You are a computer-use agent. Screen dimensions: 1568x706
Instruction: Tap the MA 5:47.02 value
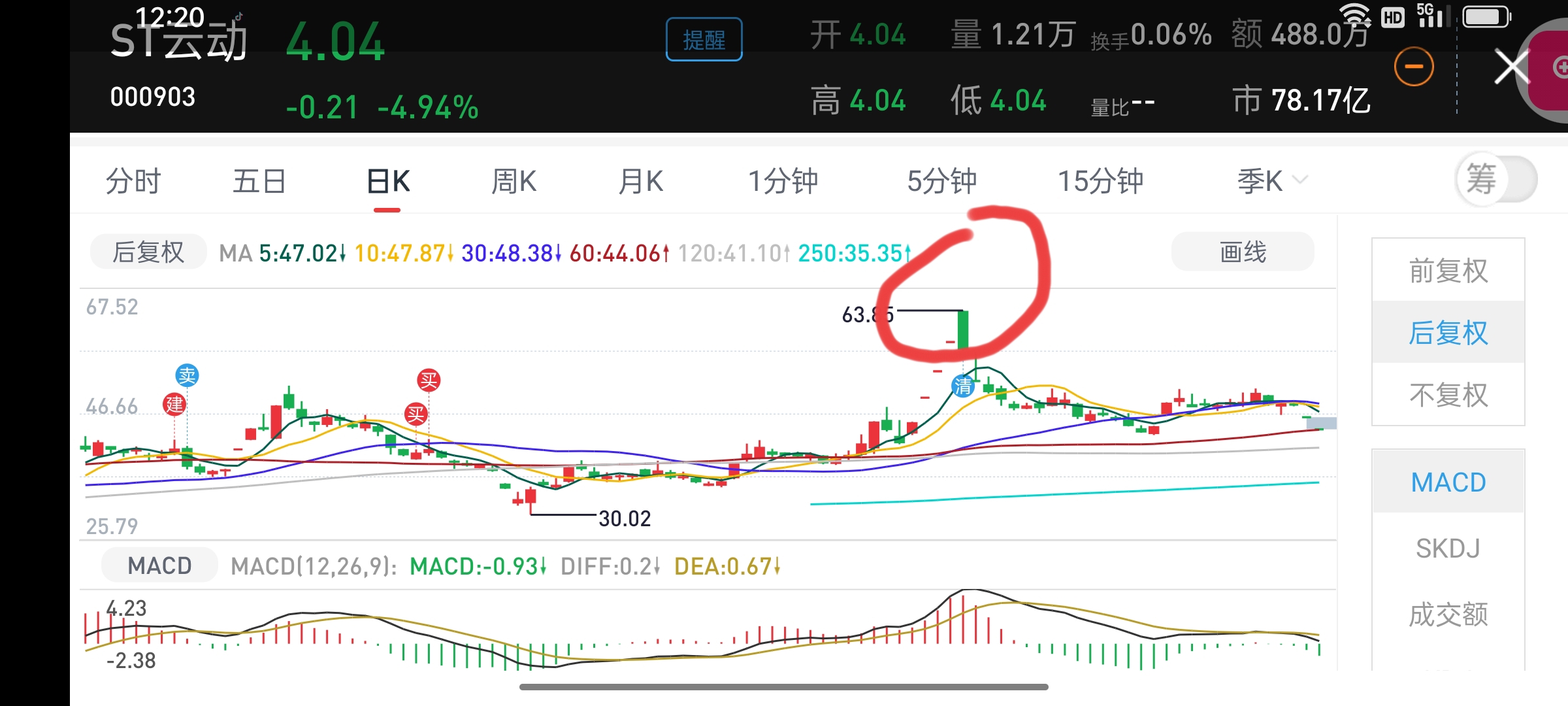[301, 253]
